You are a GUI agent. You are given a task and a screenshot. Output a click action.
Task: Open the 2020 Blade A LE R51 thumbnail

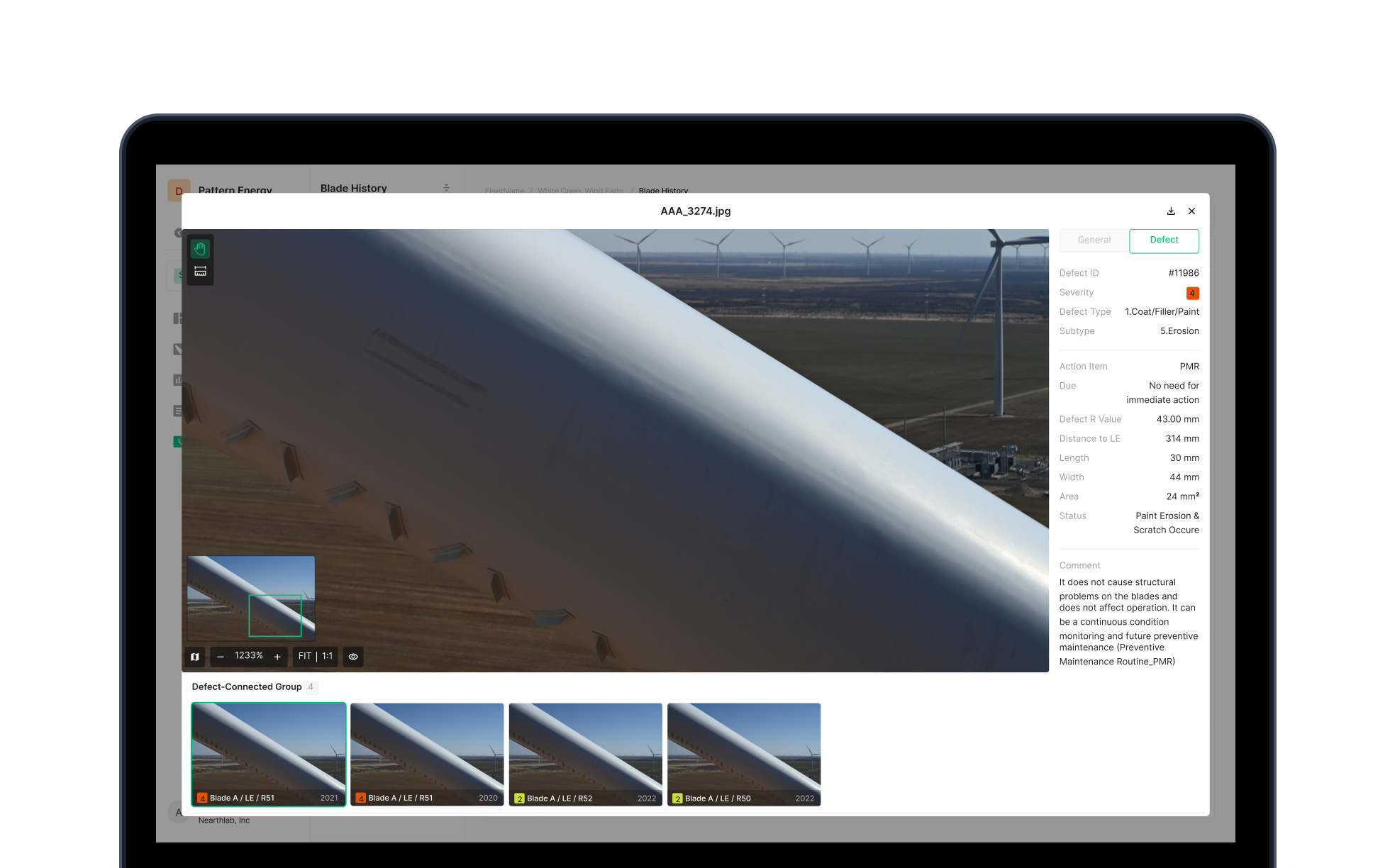click(427, 754)
